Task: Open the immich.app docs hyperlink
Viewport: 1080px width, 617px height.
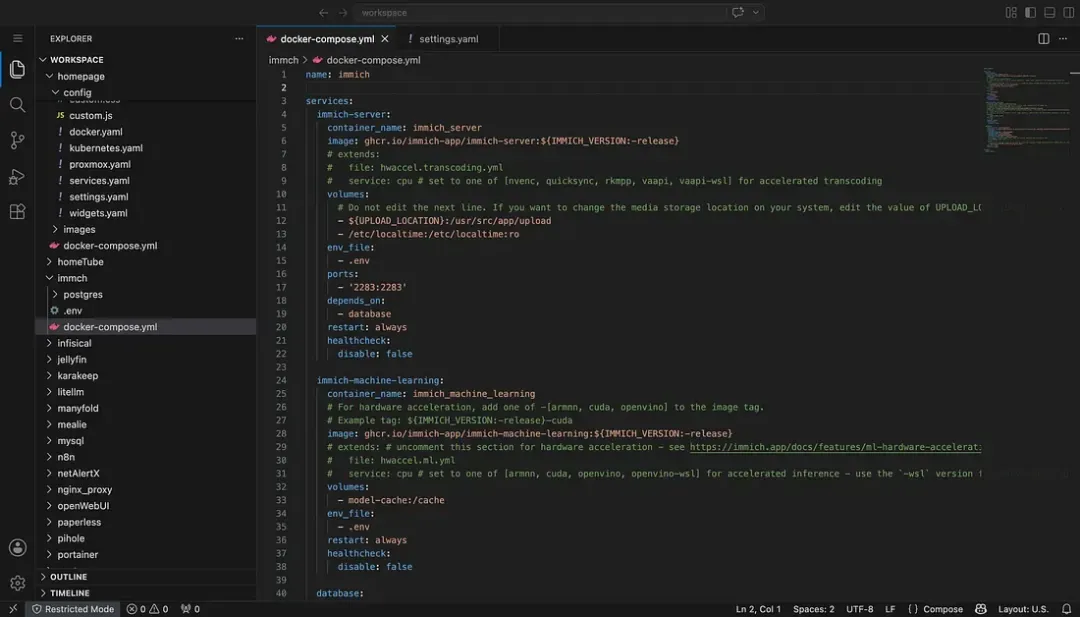Action: [x=835, y=447]
